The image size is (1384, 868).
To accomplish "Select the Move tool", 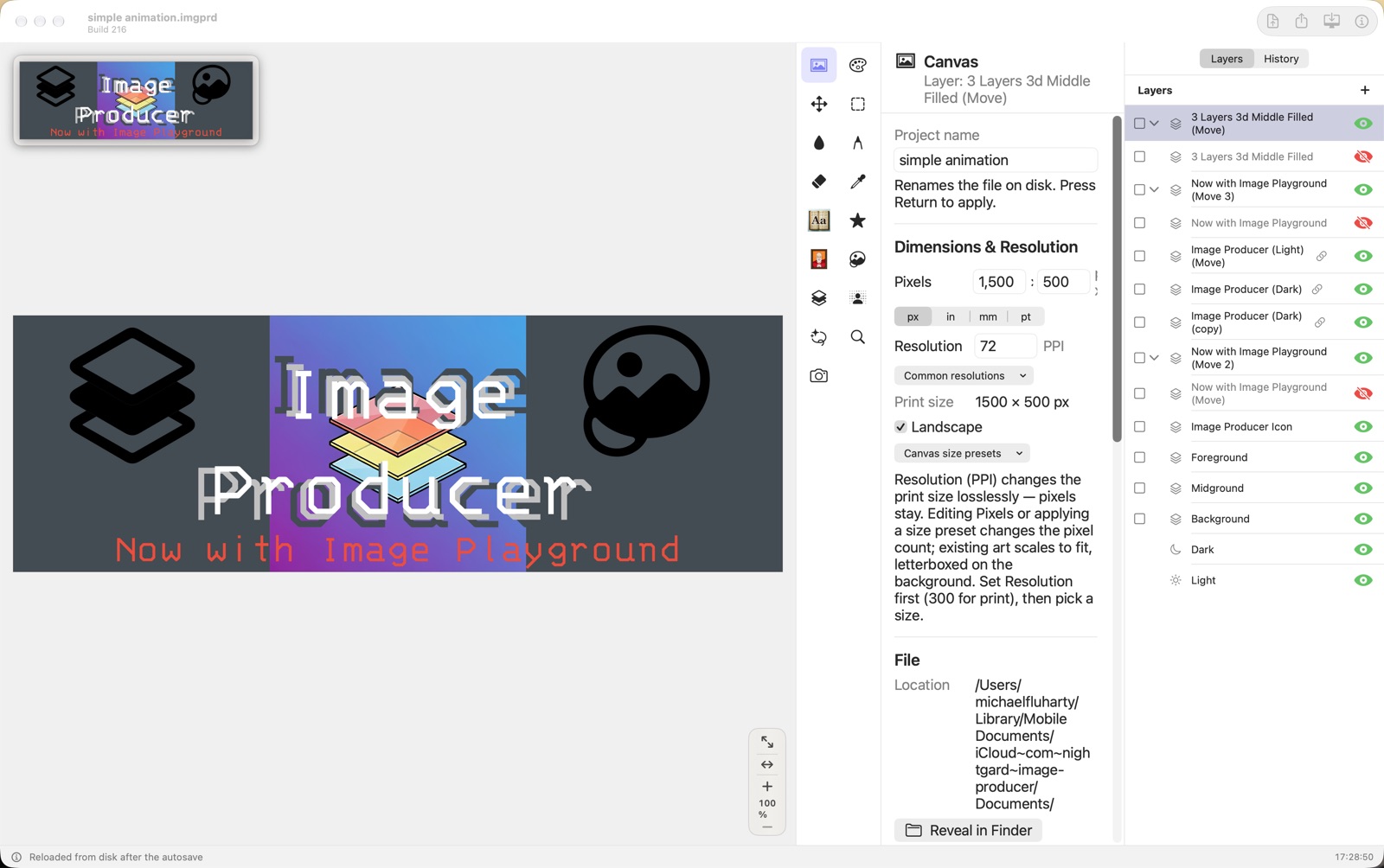I will coord(818,104).
